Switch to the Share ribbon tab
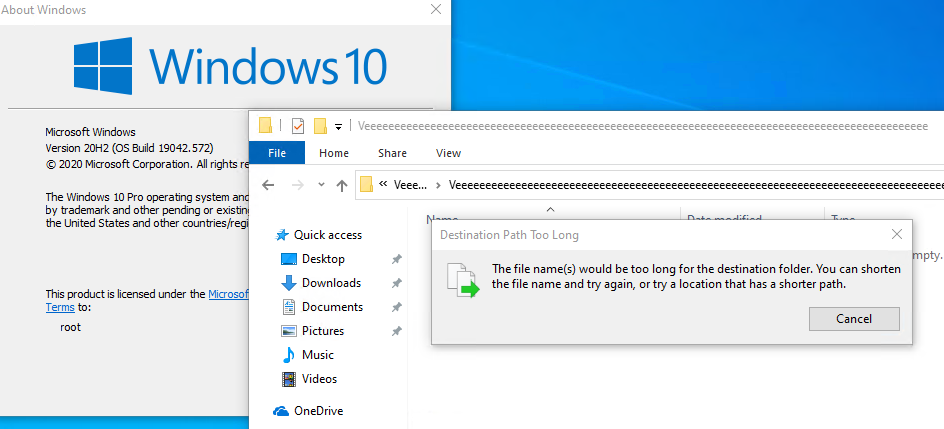This screenshot has height=429, width=944. 393,153
